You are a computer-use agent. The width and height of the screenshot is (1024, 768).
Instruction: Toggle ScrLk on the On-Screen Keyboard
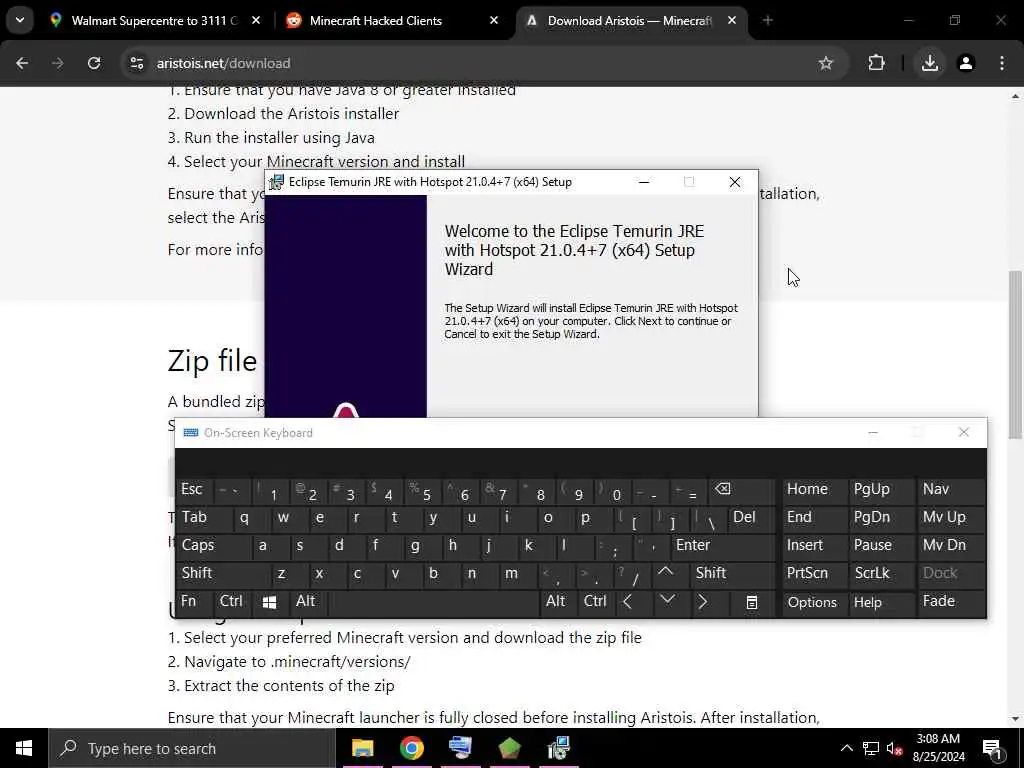[x=880, y=573]
